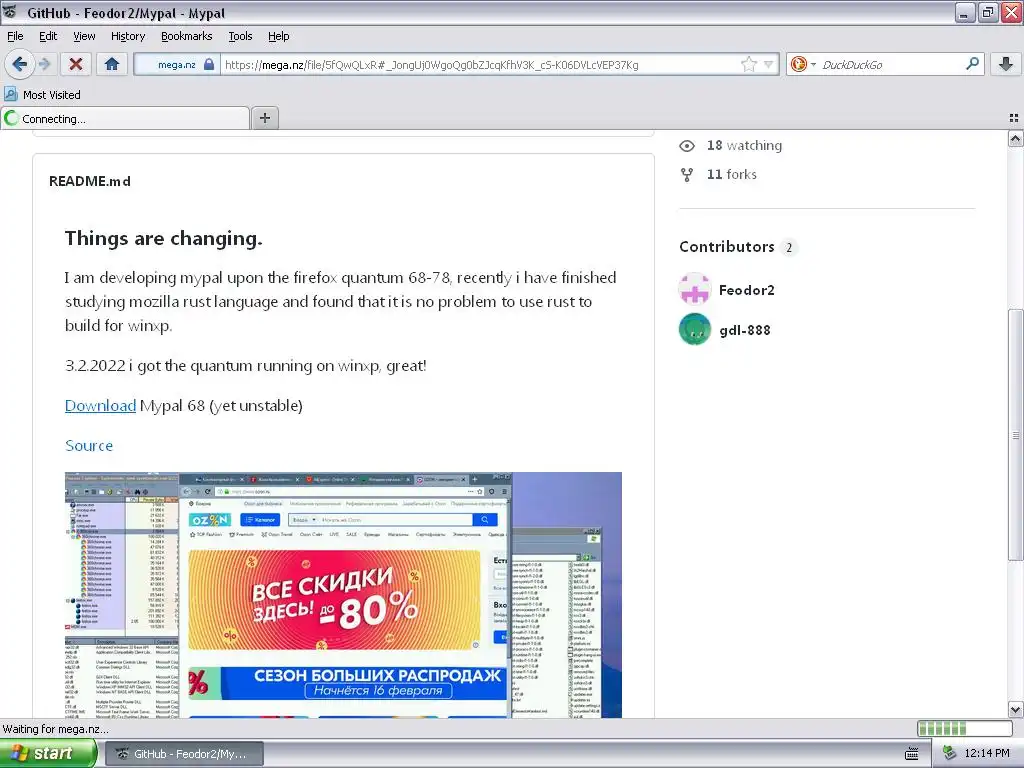
Task: Open the Bookmarks menu
Action: click(x=186, y=36)
